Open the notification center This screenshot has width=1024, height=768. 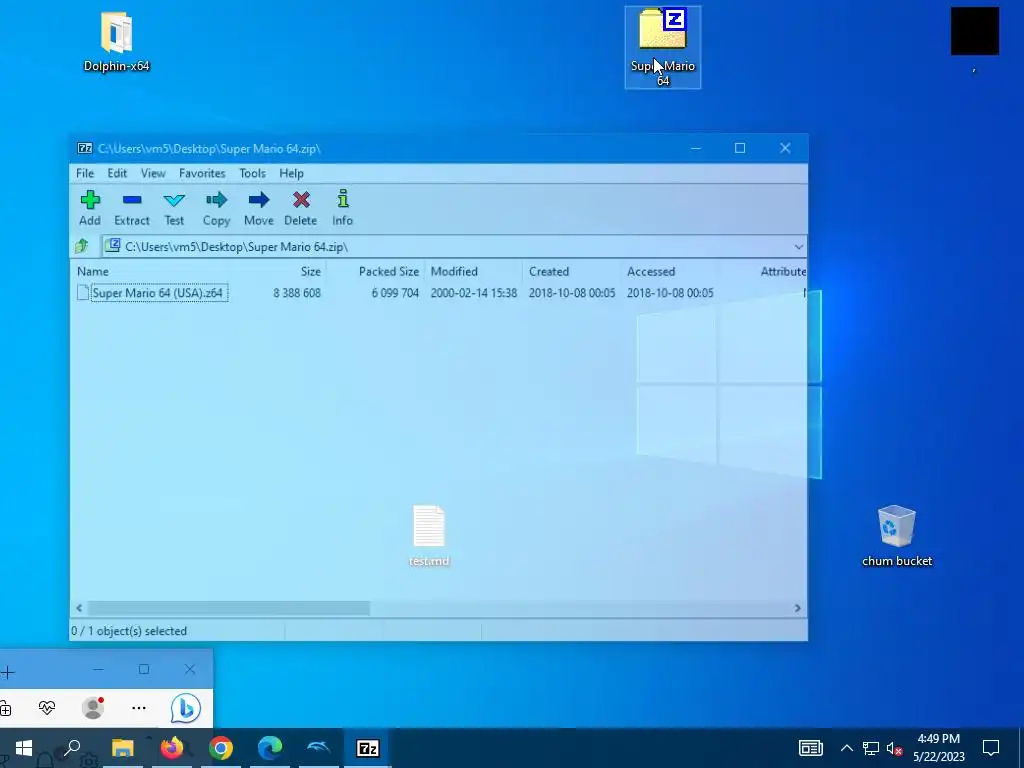pyautogui.click(x=991, y=748)
